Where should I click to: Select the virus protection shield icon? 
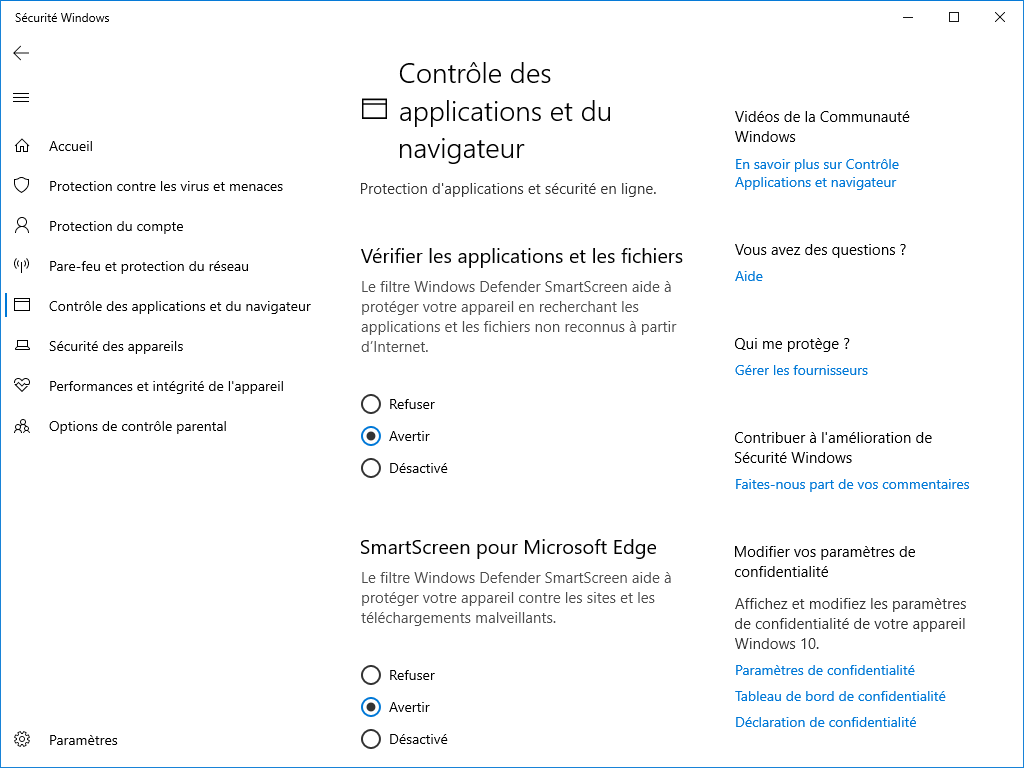[22, 185]
